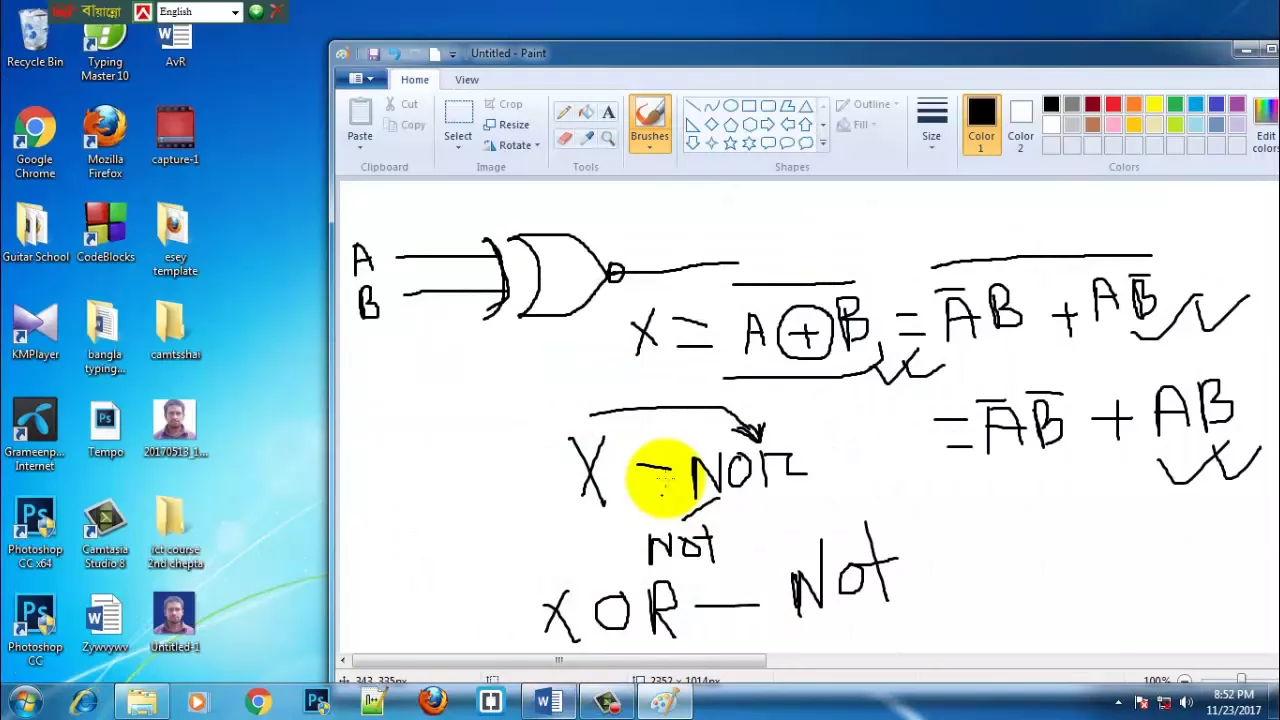The height and width of the screenshot is (720, 1280).
Task: Open the Size line thickness dropdown
Action: pyautogui.click(x=931, y=125)
